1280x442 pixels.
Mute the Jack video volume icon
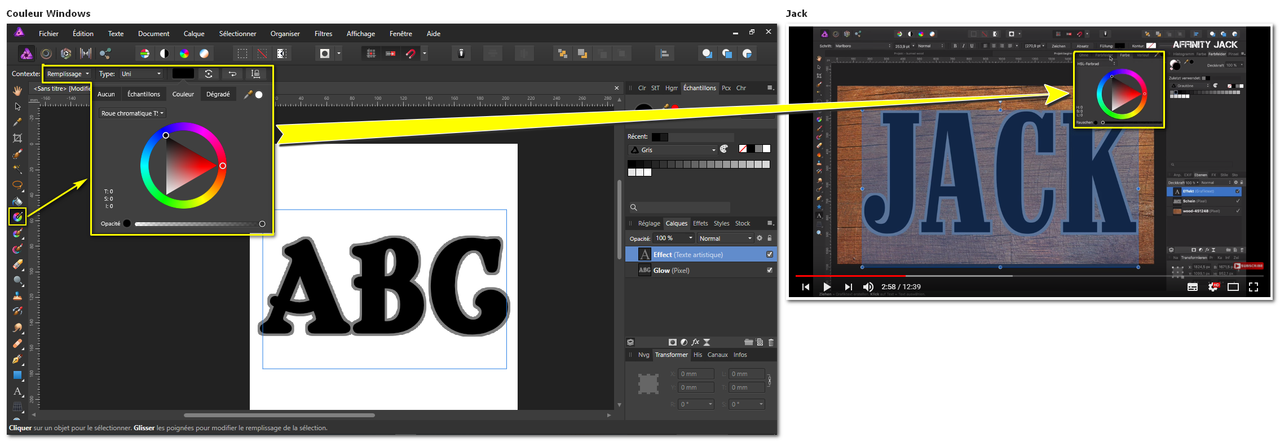coord(870,287)
